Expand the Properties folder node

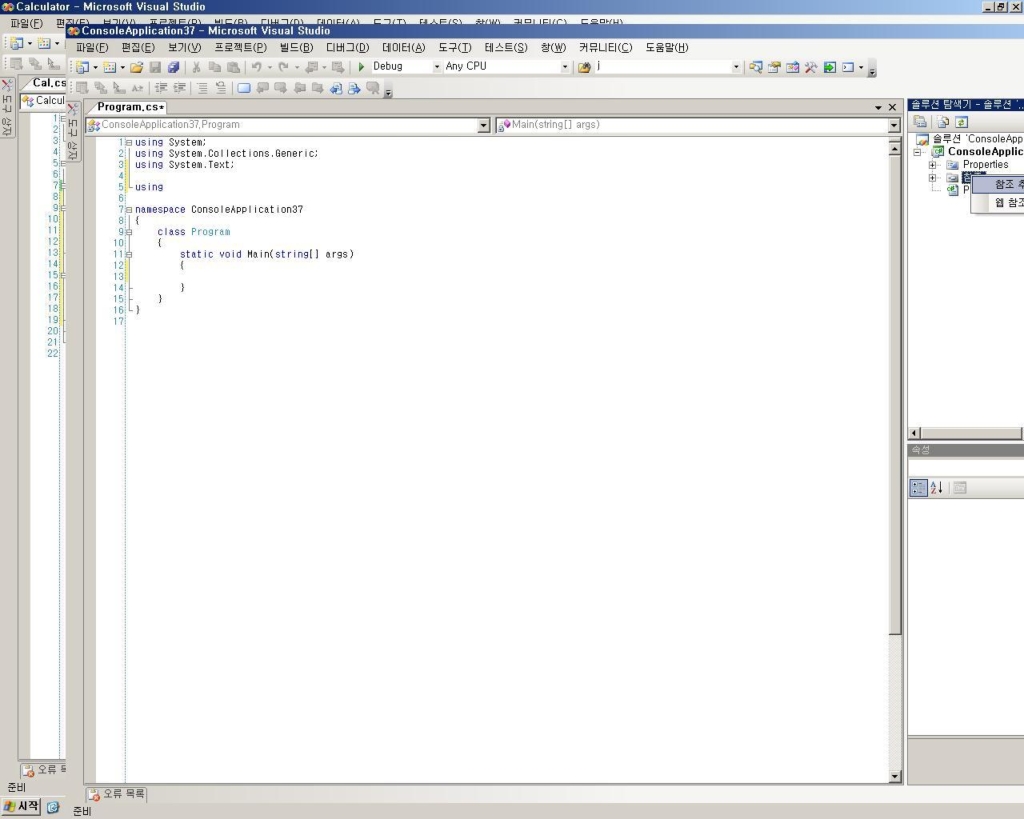point(933,165)
